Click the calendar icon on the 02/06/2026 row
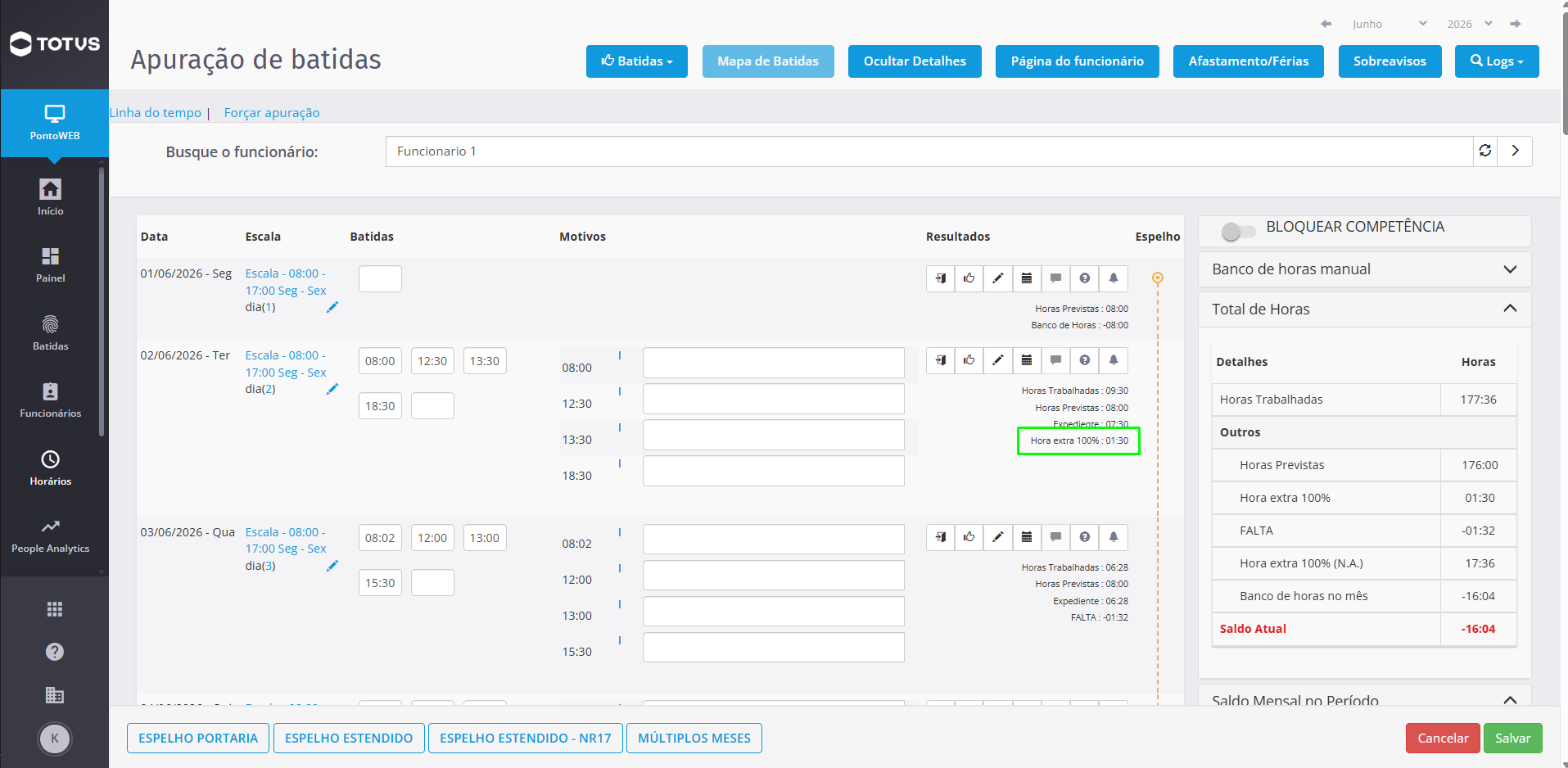The image size is (1568, 768). (1026, 360)
